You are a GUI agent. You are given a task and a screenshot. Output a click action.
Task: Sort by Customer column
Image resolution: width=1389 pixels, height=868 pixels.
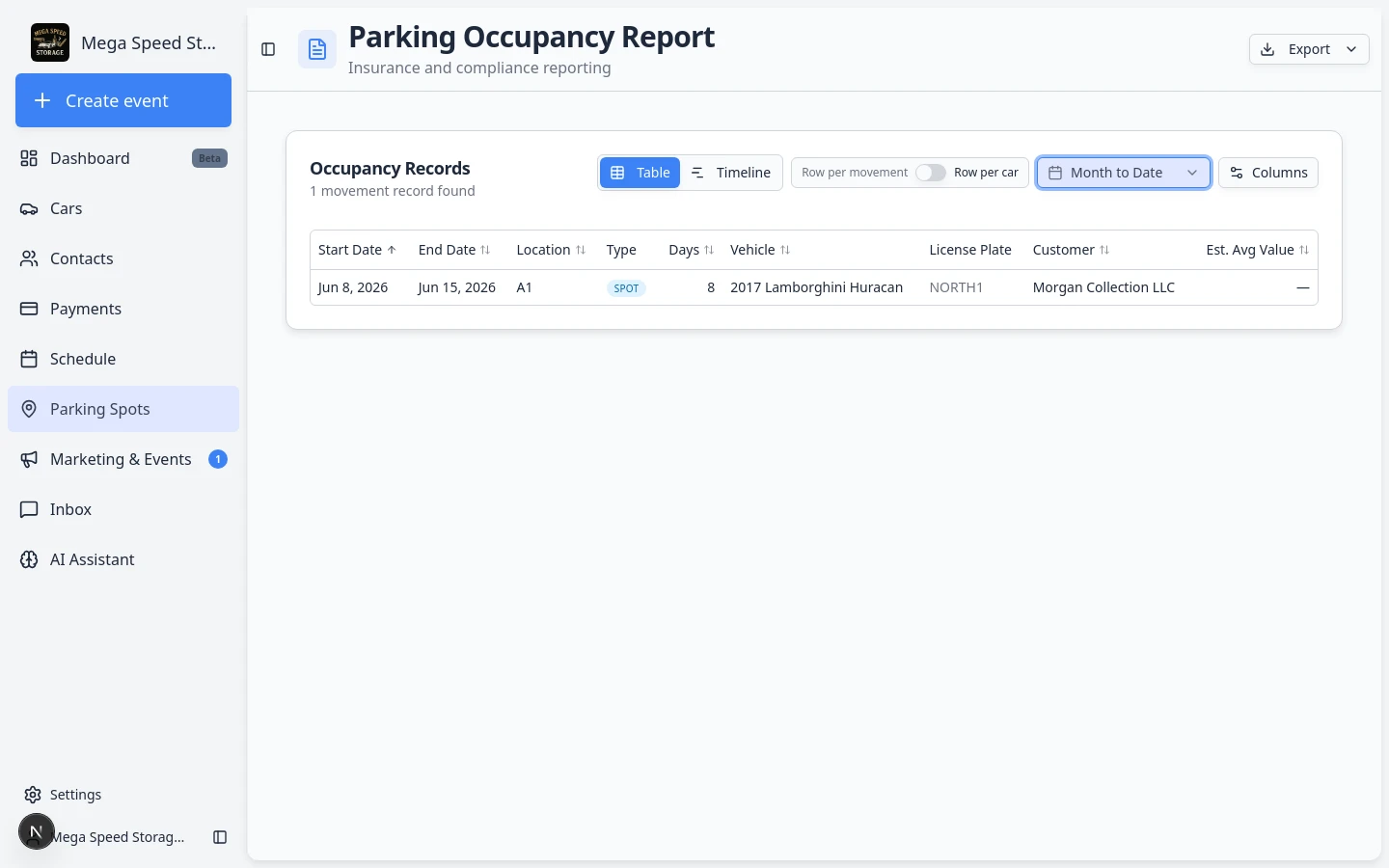[1071, 250]
